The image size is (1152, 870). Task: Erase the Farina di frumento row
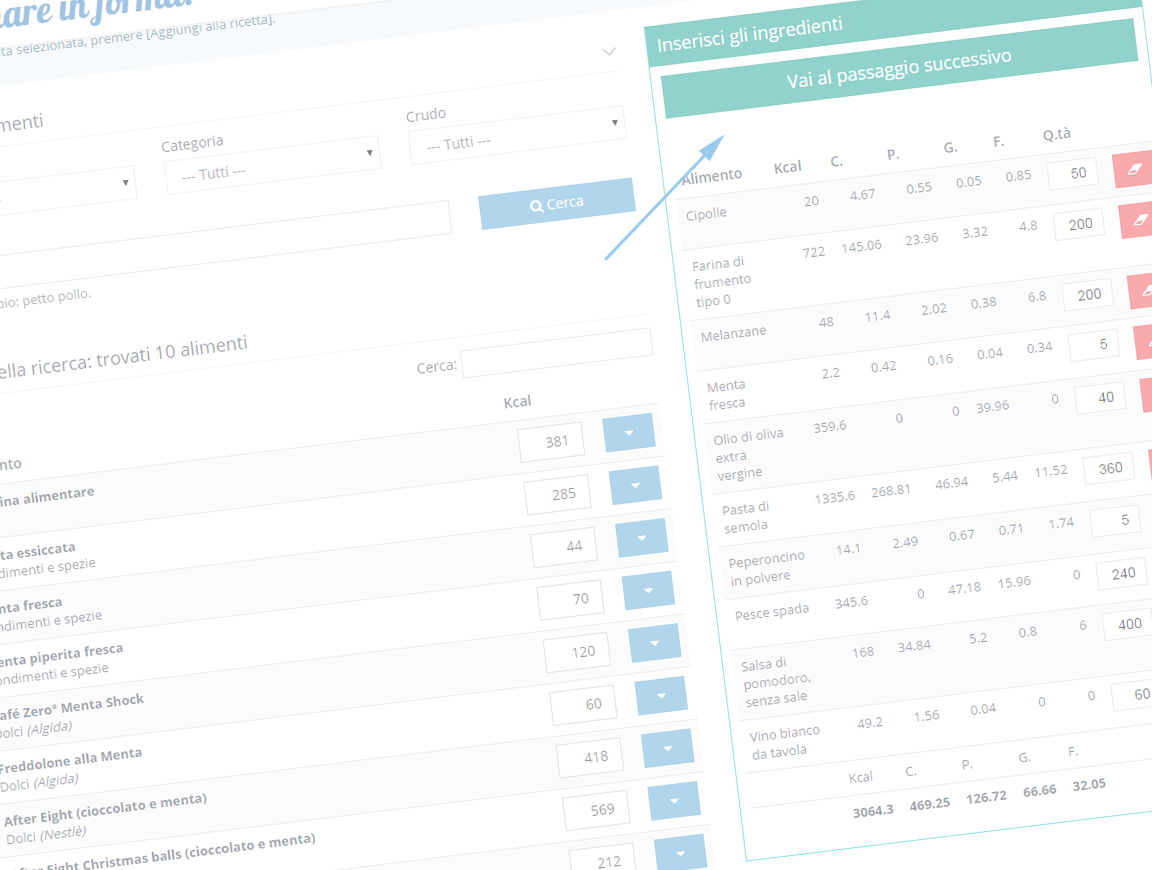tap(1137, 220)
